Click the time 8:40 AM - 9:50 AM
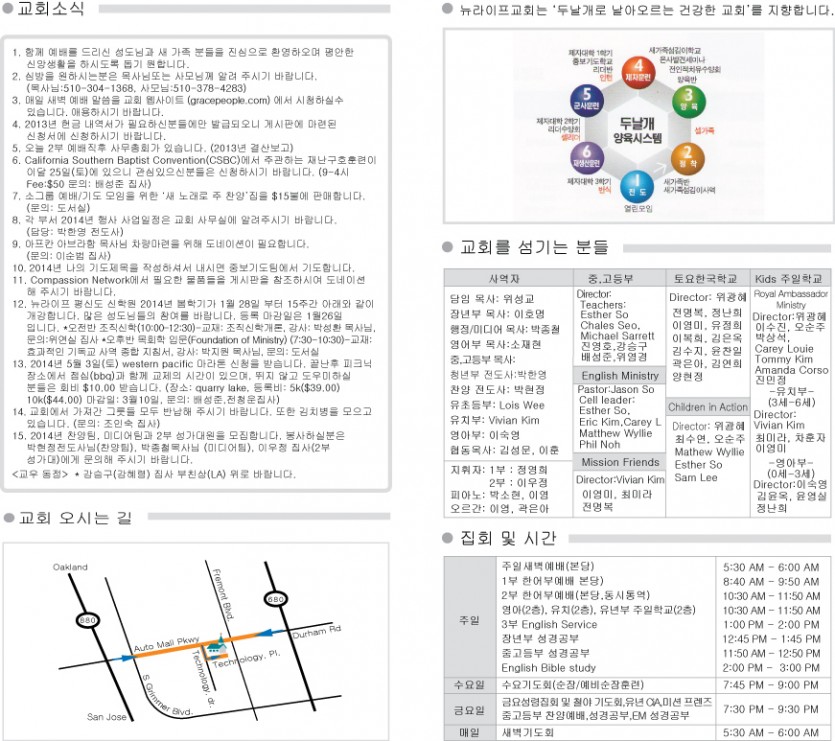Image resolution: width=835 pixels, height=741 pixels. click(x=771, y=581)
